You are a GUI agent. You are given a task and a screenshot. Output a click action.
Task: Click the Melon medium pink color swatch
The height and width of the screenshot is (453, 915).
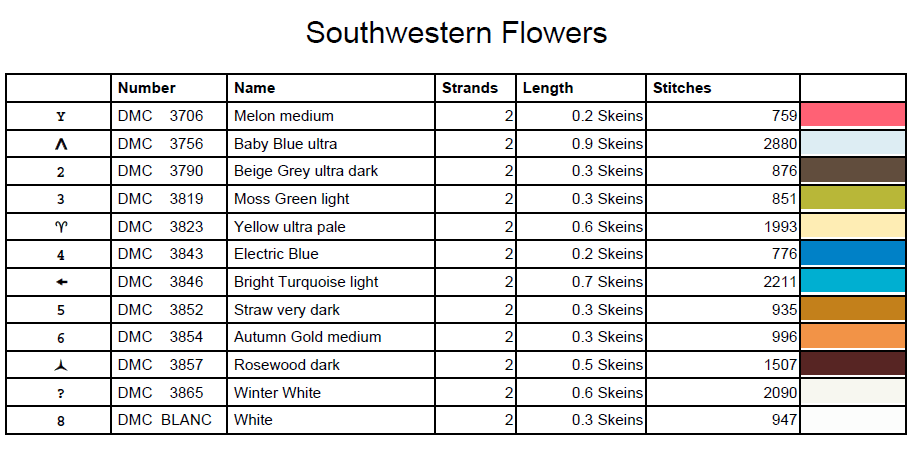pos(853,115)
